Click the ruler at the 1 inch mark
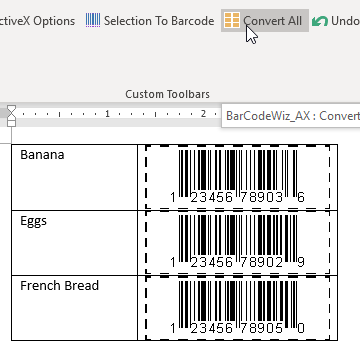 [x=107, y=114]
